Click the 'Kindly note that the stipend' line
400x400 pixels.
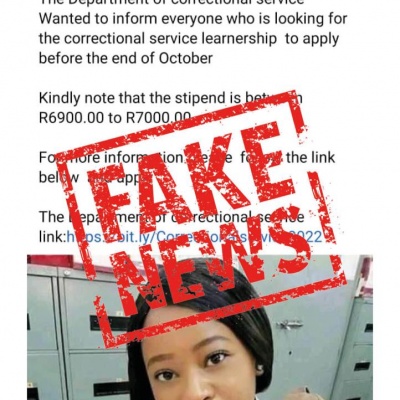171,98
